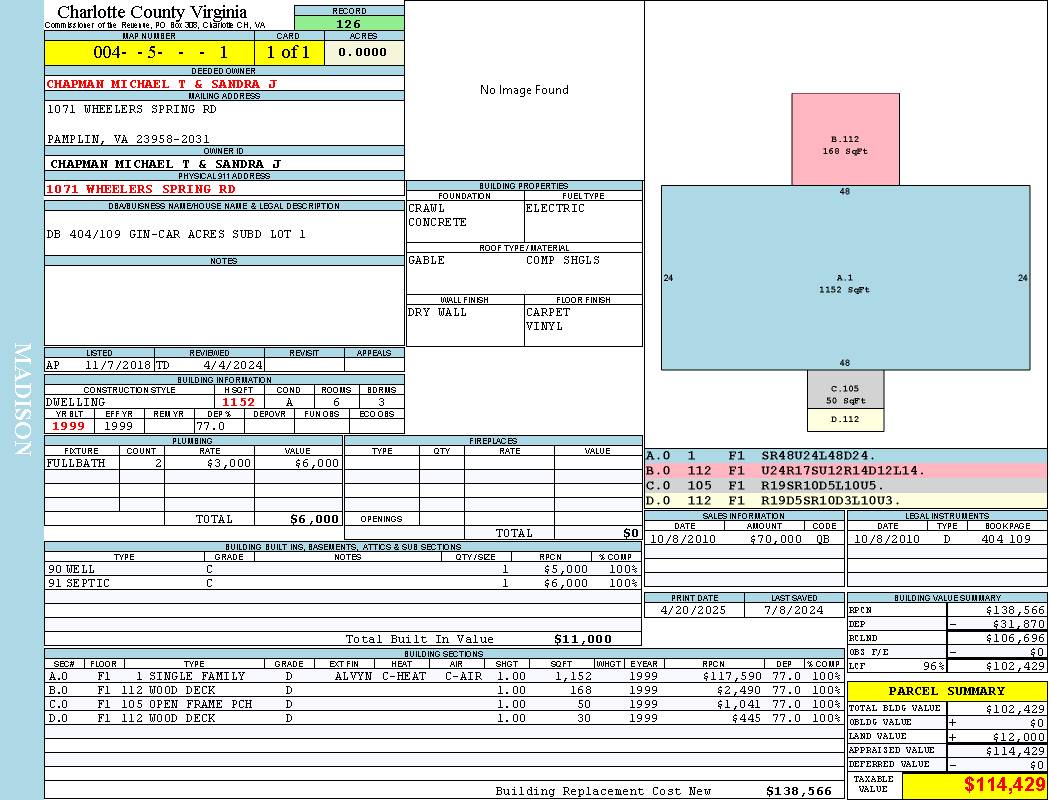Click sale amount $70,000
The height and width of the screenshot is (800, 1050).
(775, 539)
